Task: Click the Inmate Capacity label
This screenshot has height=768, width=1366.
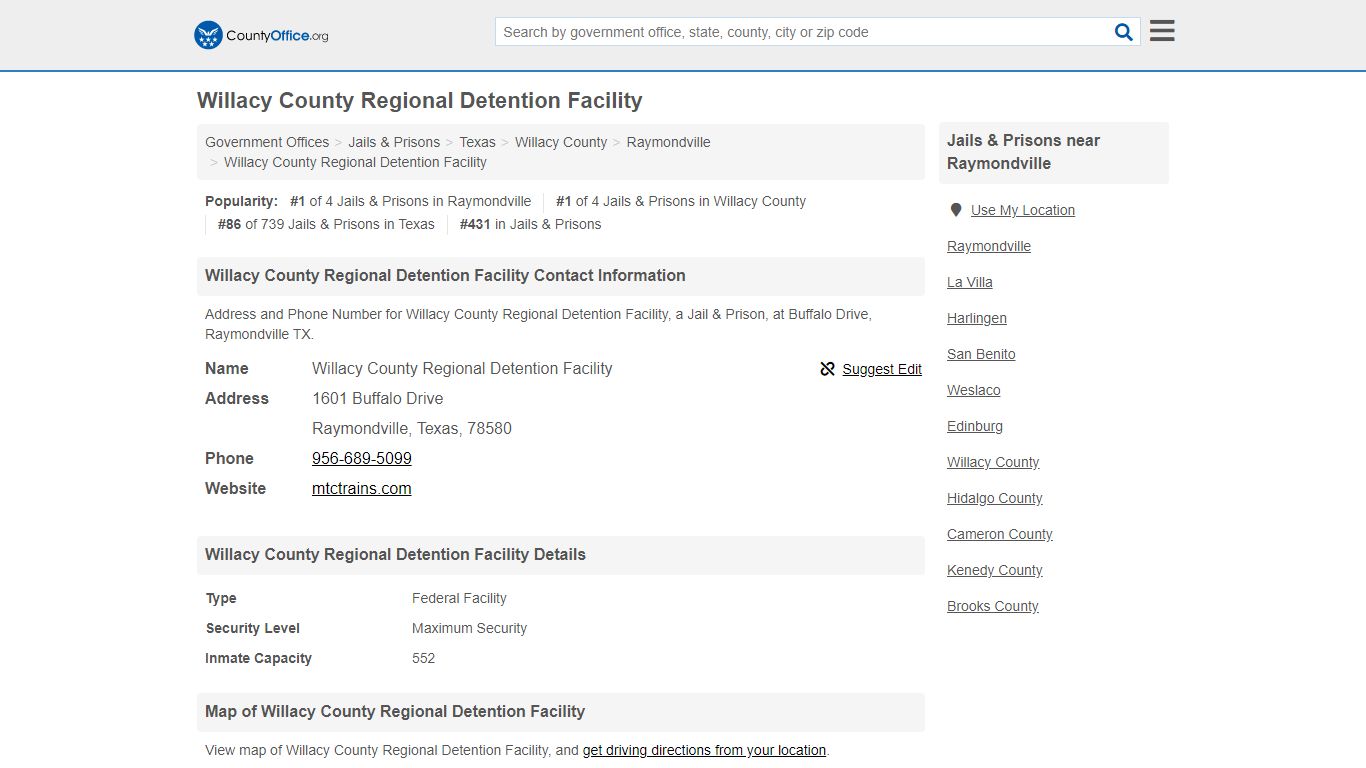Action: [259, 658]
